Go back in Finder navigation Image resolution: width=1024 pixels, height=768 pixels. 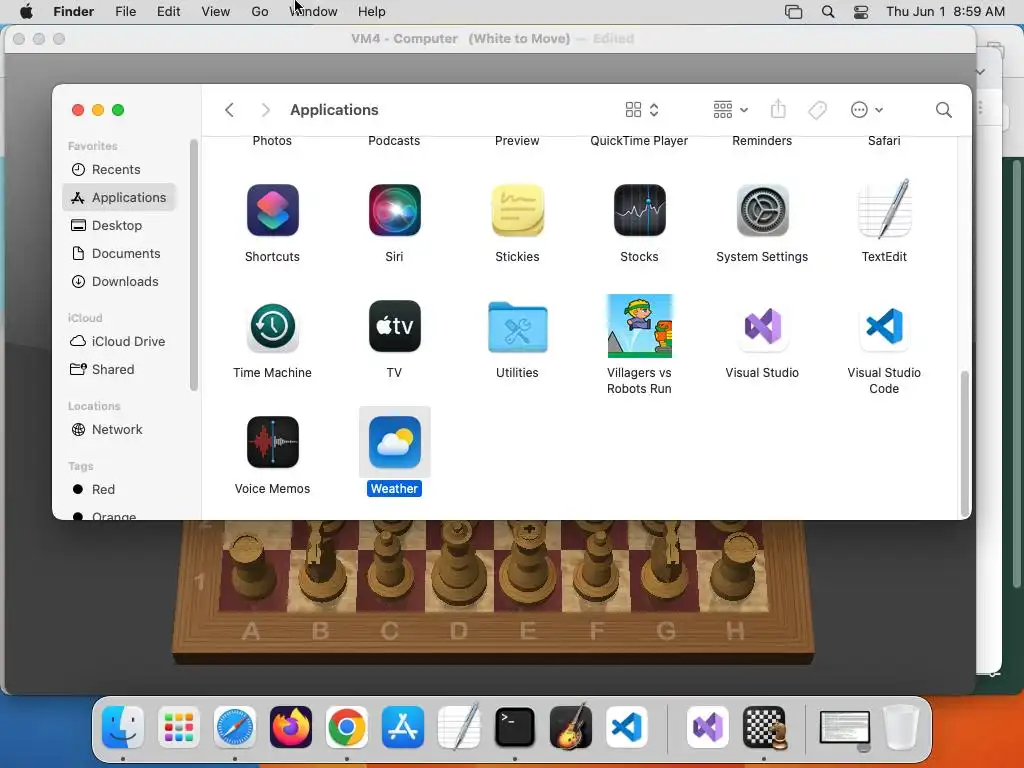pos(229,110)
